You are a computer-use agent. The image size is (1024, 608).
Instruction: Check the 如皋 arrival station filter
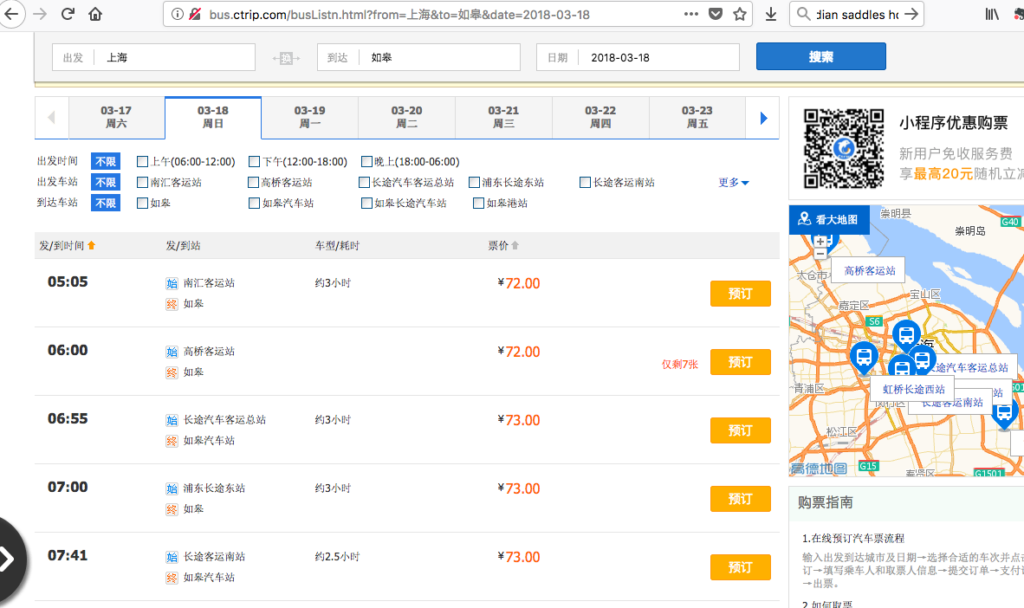142,203
